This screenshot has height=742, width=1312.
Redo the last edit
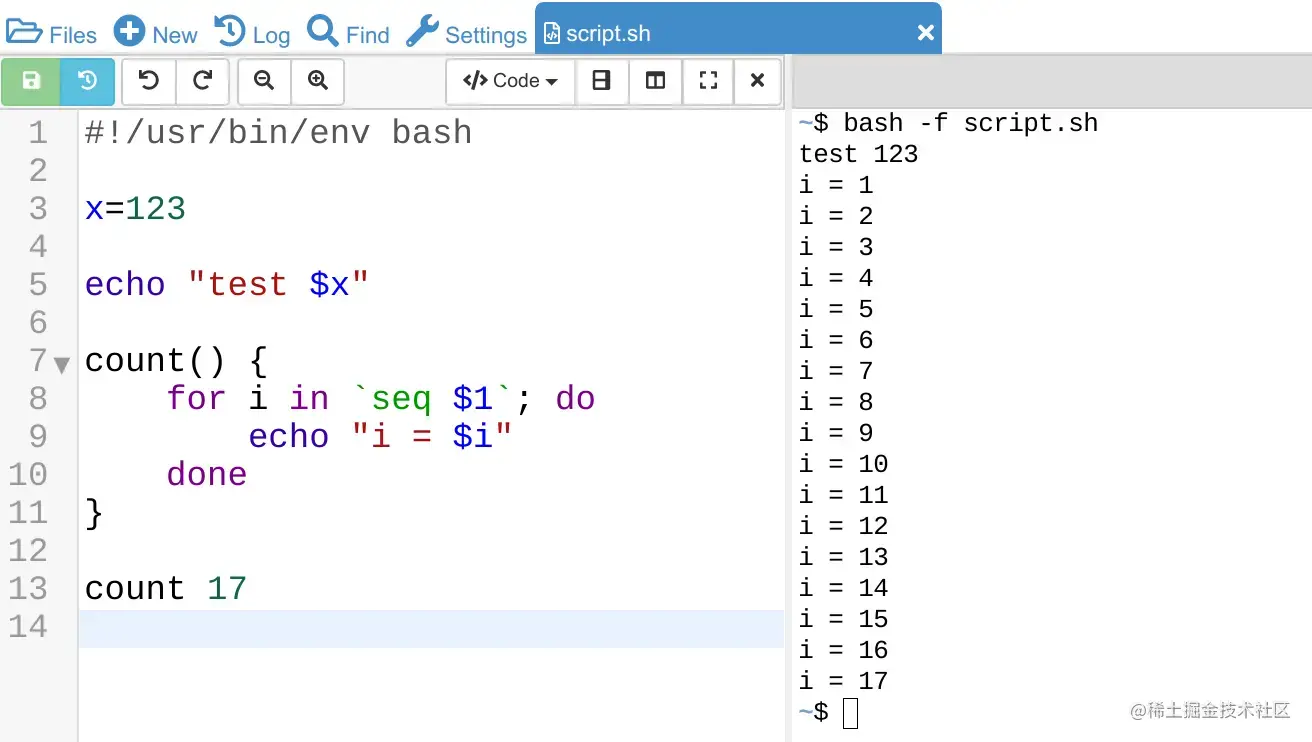pos(203,81)
